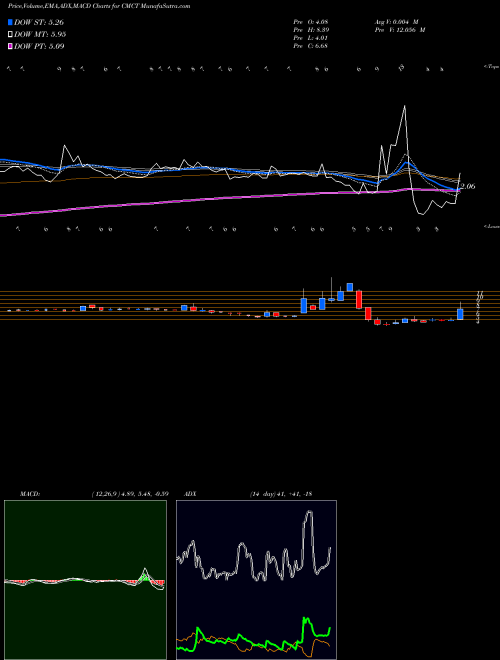The image size is (500, 660).
Task: Open the dark blue ADX chart panel
Action: [x=256, y=580]
